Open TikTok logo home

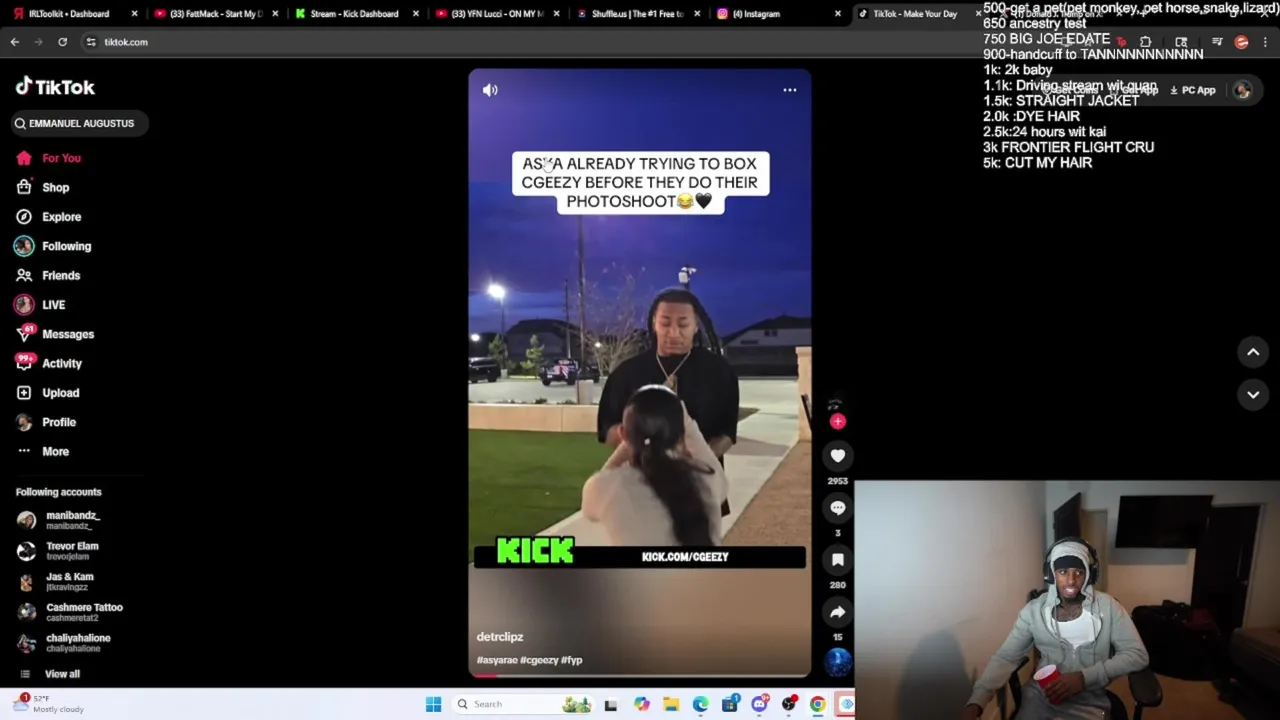(55, 87)
